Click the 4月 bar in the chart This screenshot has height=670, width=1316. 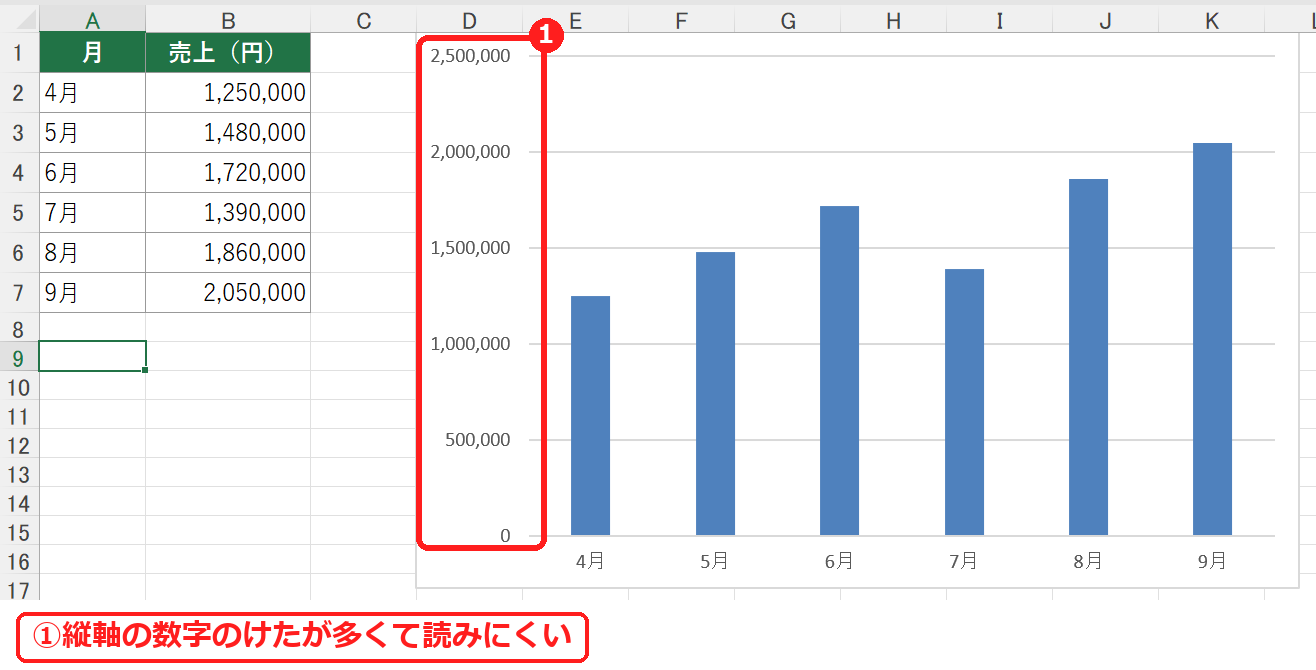tap(590, 416)
